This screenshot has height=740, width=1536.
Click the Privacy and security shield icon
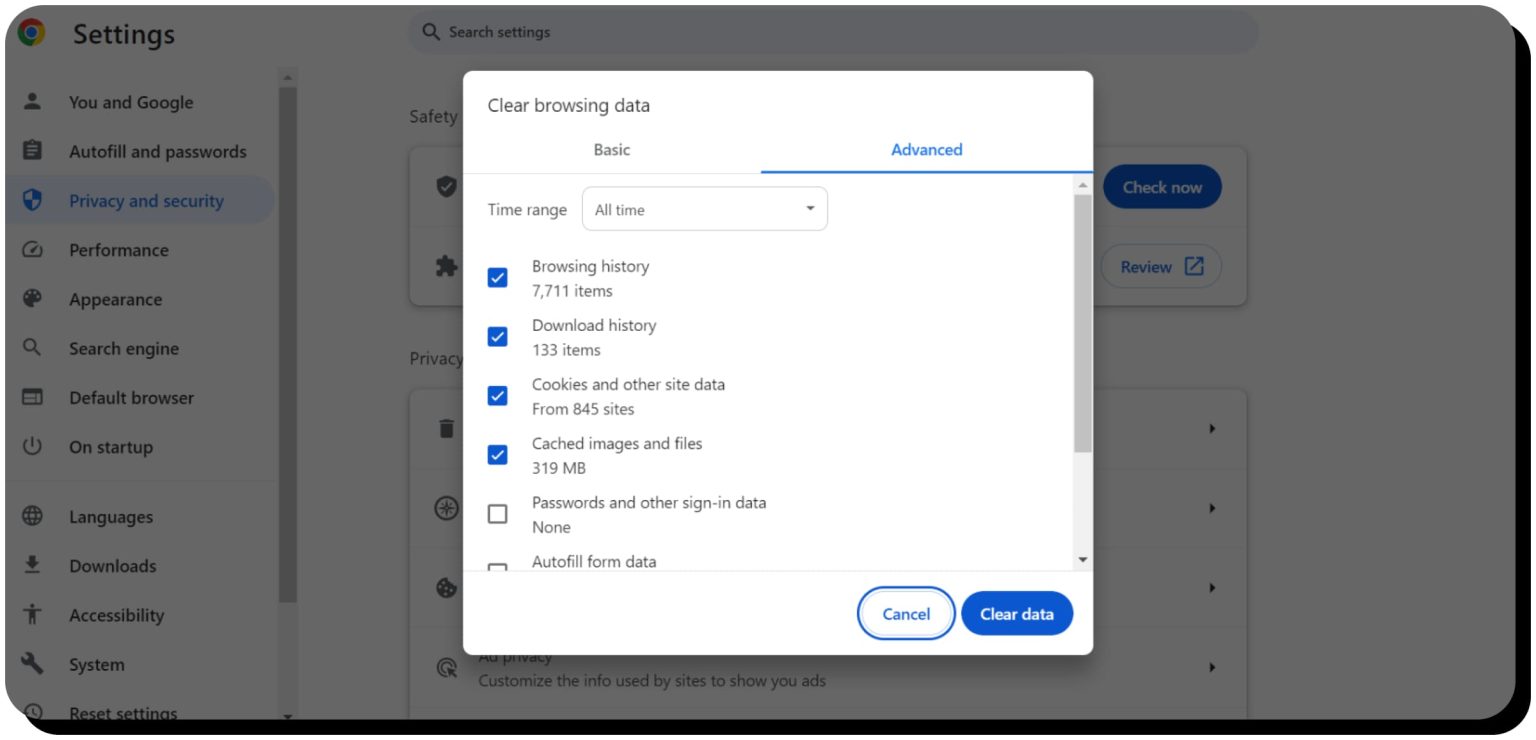(32, 201)
